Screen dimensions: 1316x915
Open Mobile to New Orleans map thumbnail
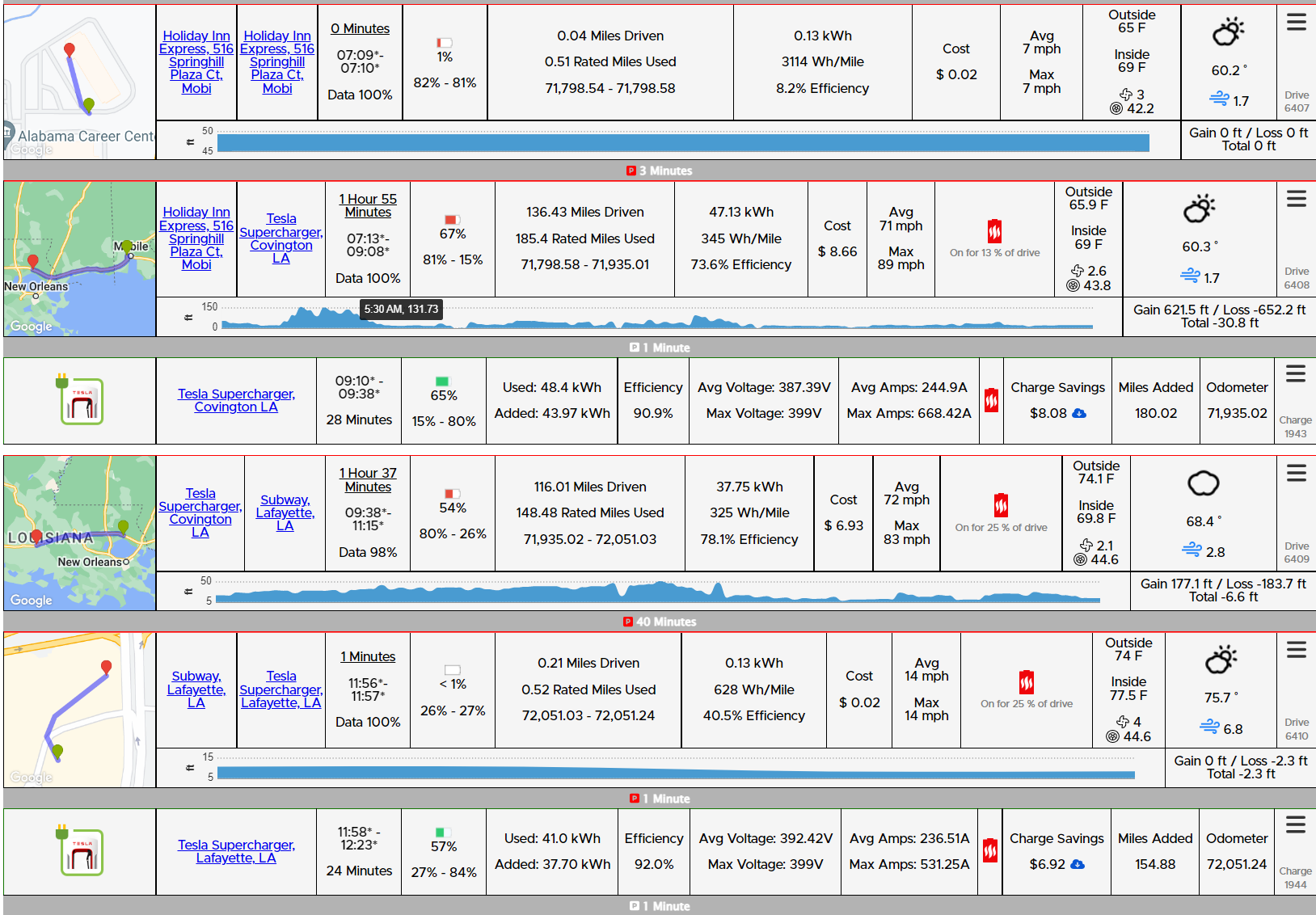tap(79, 259)
